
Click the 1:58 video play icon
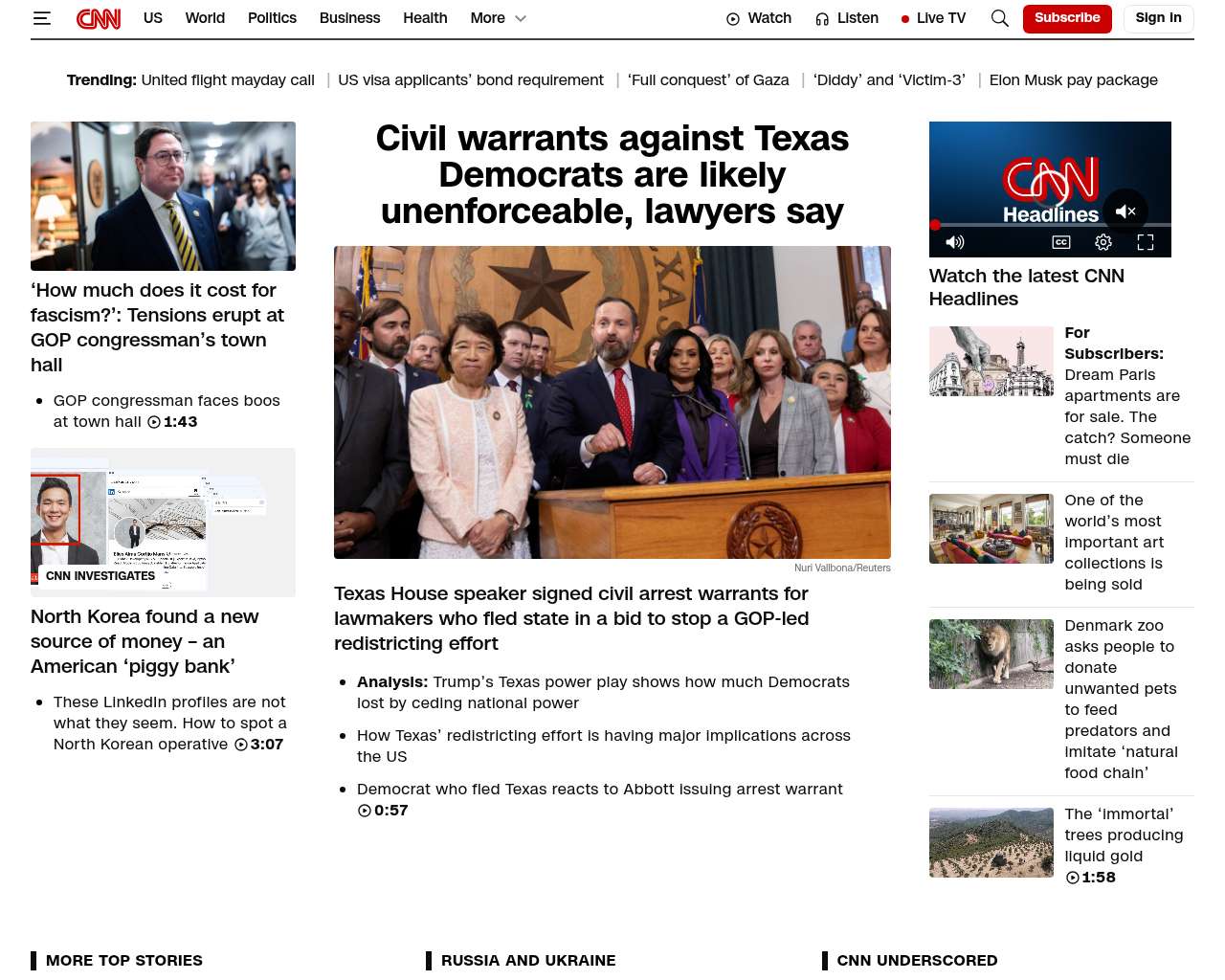tap(1073, 878)
